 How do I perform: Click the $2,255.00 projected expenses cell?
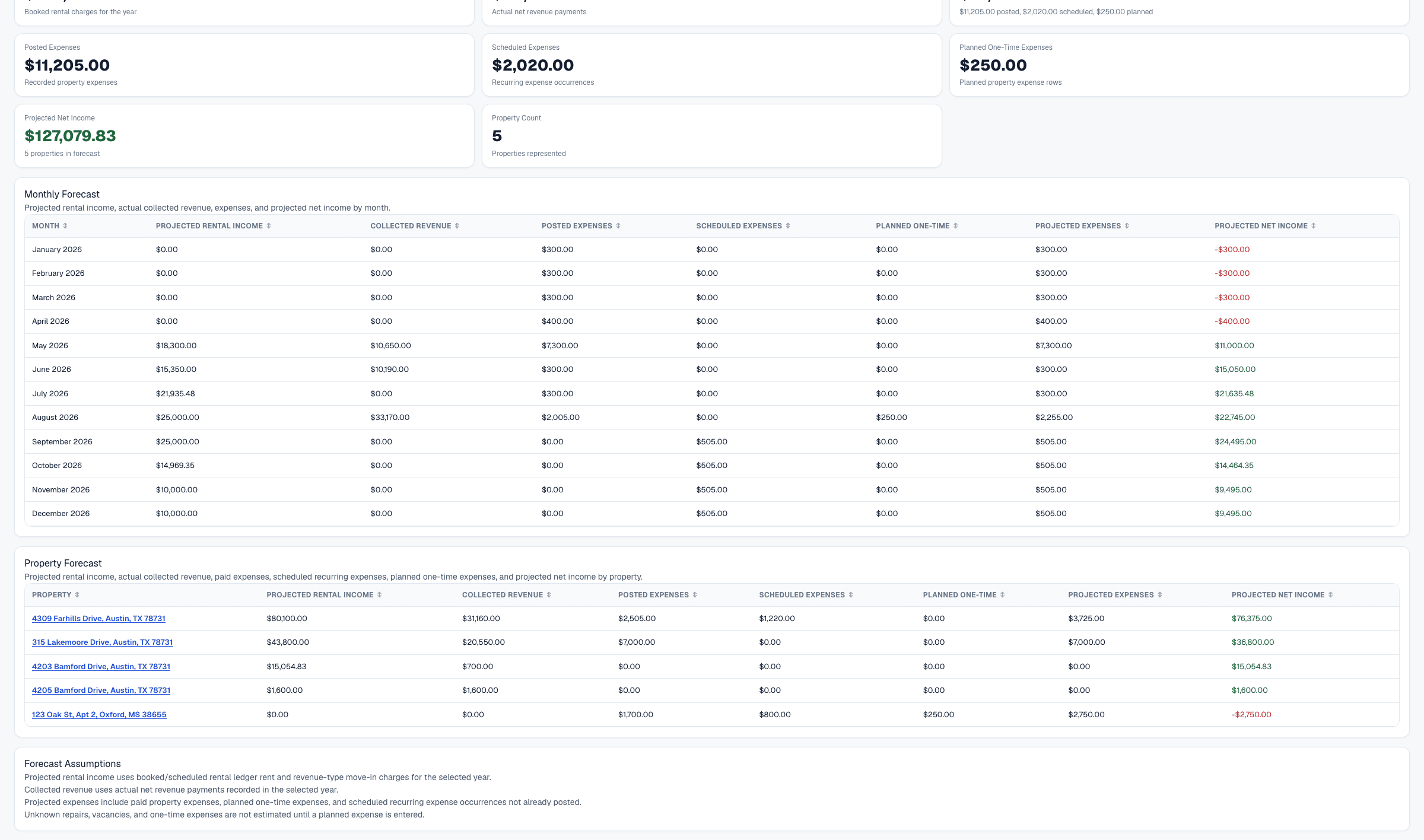point(1054,418)
